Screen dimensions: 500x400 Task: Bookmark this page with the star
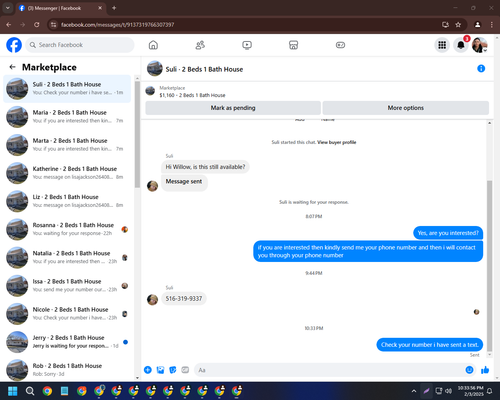pos(458,25)
